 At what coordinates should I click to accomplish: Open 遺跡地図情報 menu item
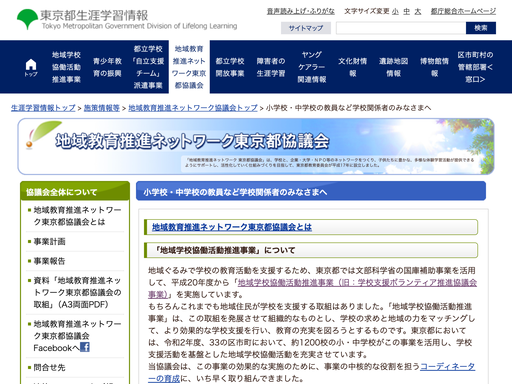394,67
